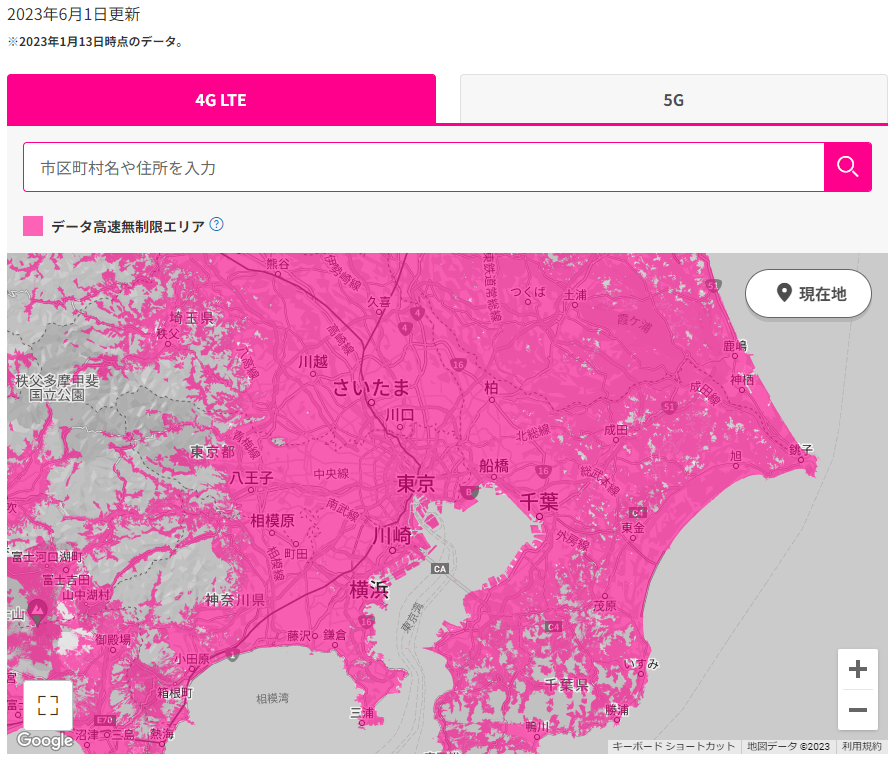
Task: Zoom in with the plus button
Action: pyautogui.click(x=857, y=669)
